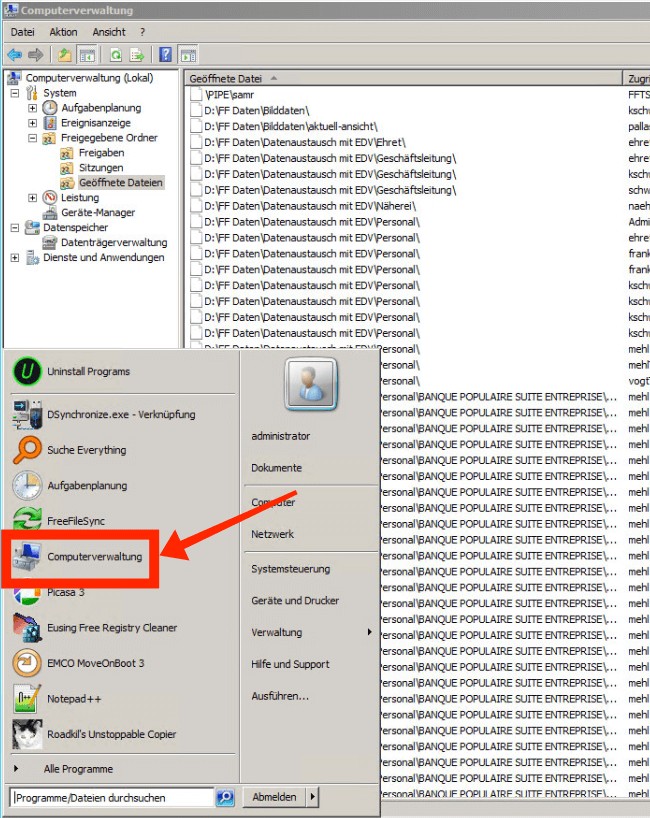Click the Export list toolbar icon
650x818 pixels.
pos(137,55)
